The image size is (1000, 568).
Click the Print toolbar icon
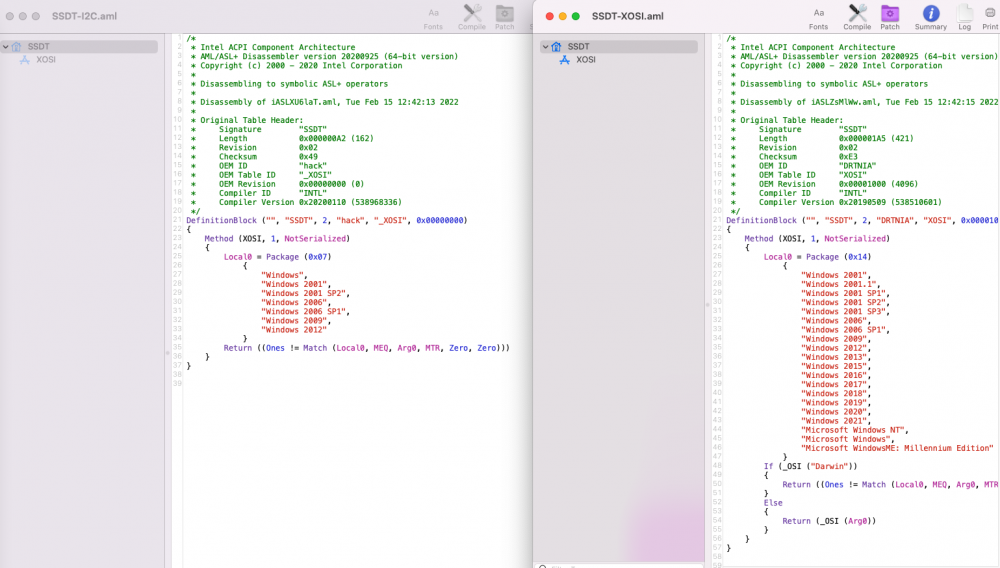click(x=990, y=18)
